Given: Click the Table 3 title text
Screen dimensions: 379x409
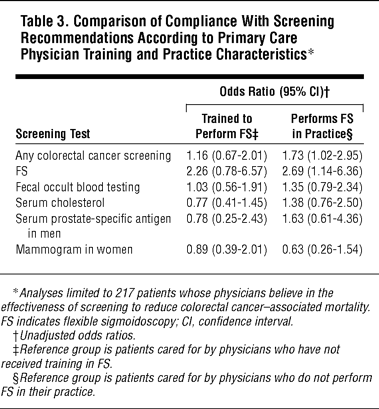Looking at the screenshot, I should click(177, 38).
